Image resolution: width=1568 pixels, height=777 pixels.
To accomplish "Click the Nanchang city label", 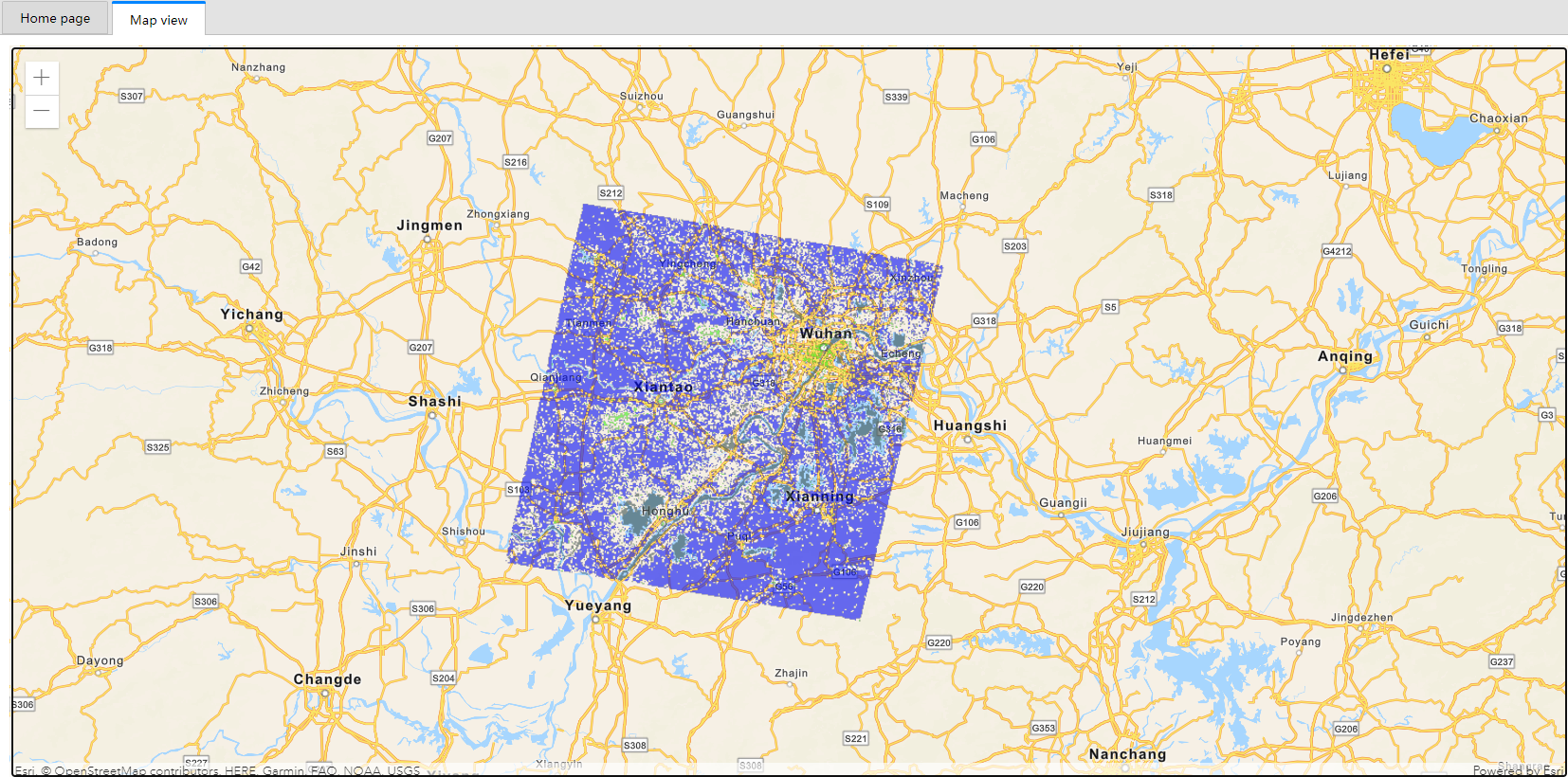I will 1127,754.
